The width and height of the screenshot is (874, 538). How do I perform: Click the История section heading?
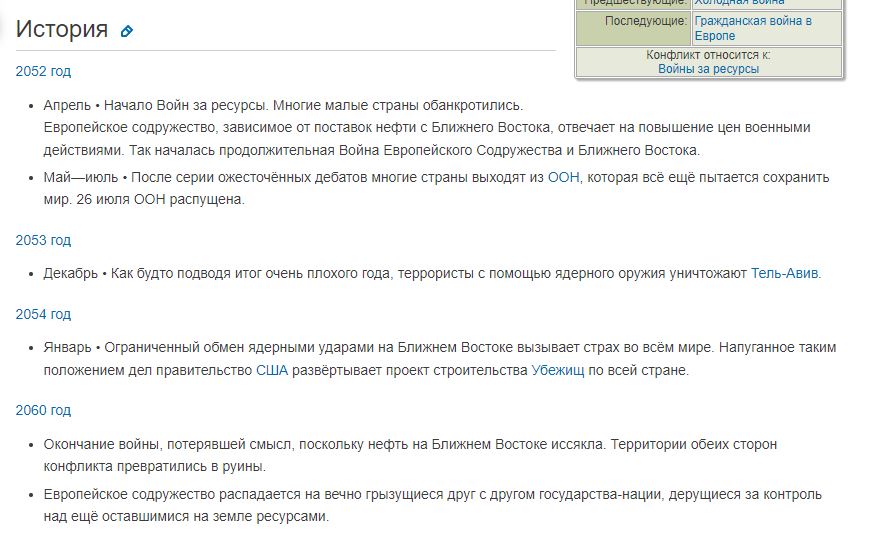62,29
